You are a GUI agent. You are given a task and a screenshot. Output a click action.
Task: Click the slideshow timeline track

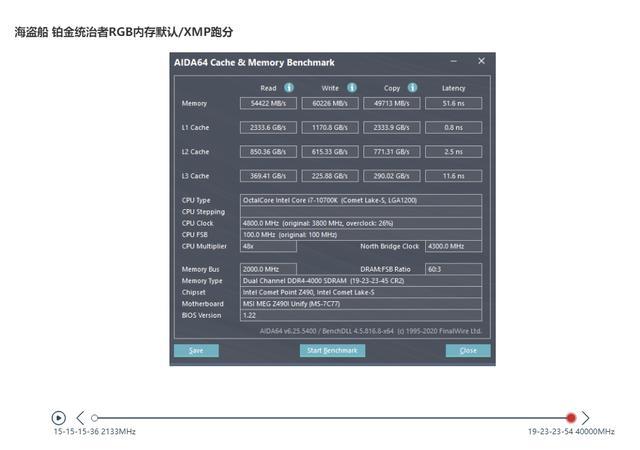point(333,418)
